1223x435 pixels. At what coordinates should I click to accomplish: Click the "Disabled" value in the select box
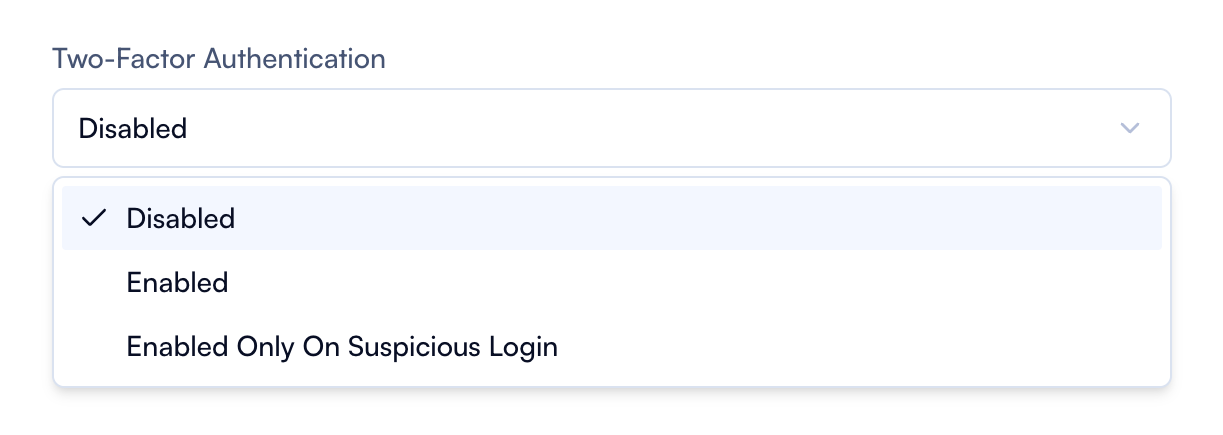133,128
